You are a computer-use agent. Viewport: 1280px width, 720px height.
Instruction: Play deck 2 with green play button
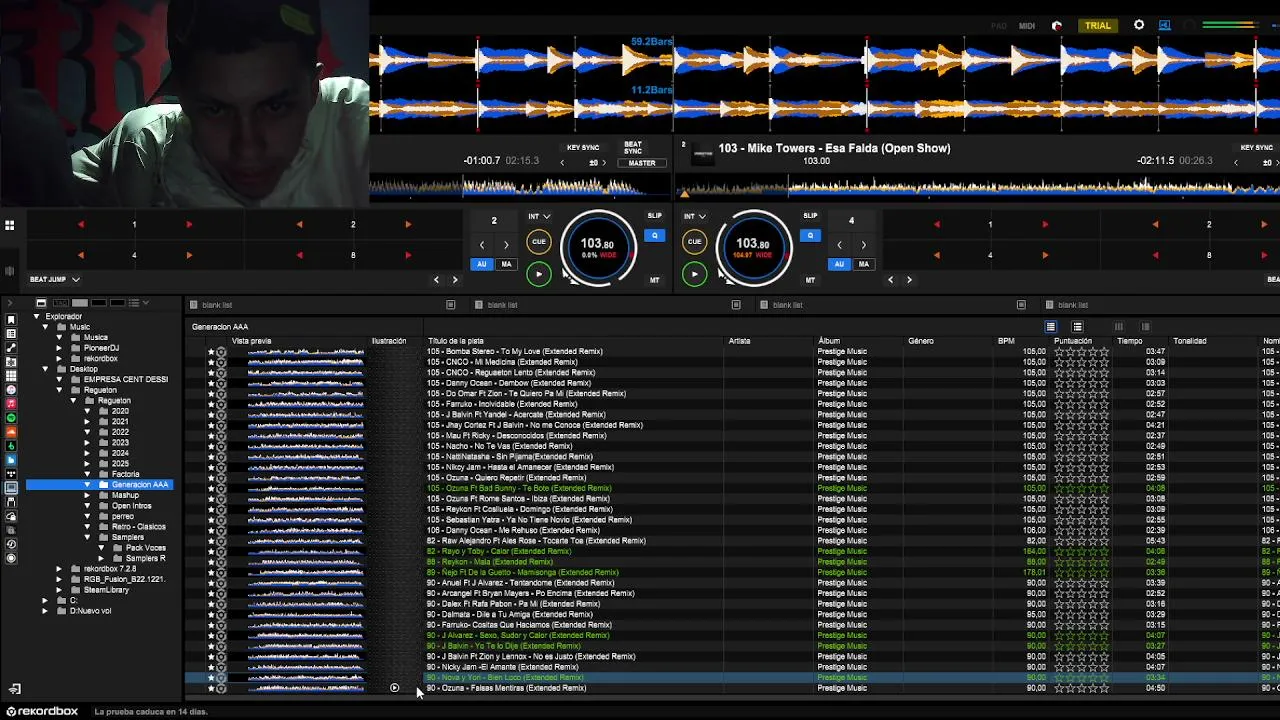click(x=694, y=274)
